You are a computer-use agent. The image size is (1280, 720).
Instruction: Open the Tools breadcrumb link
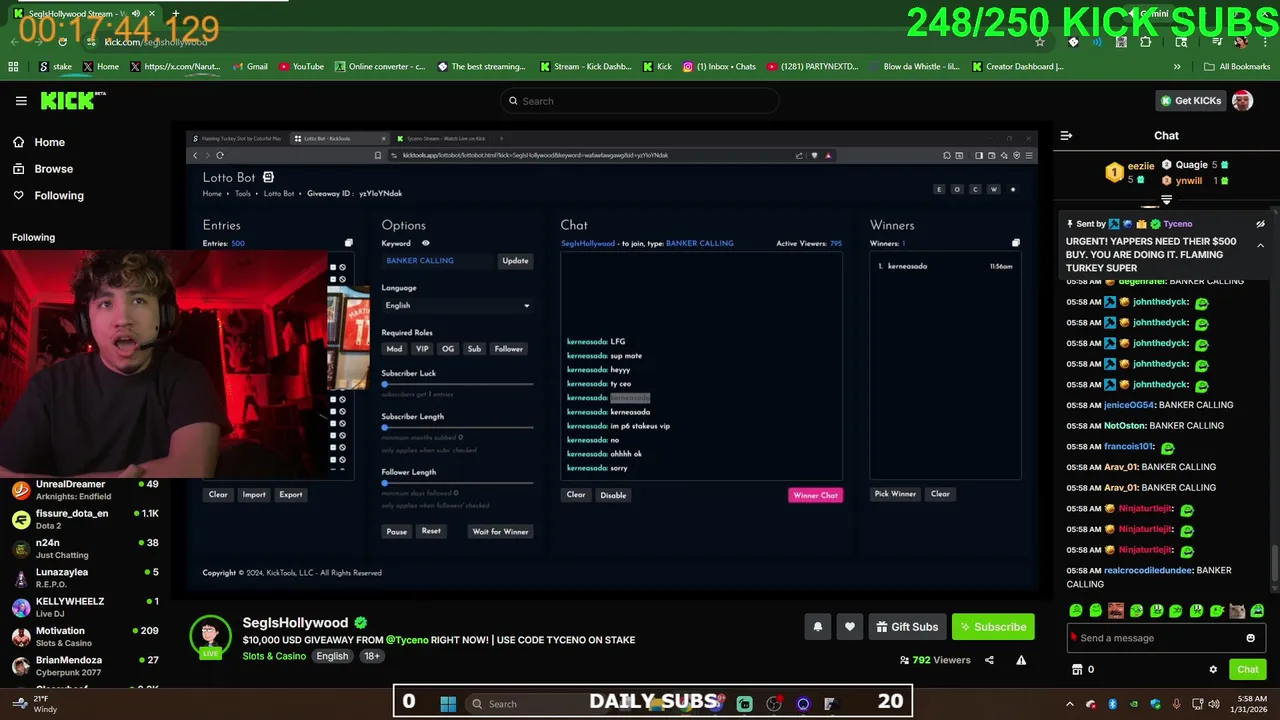[x=243, y=193]
